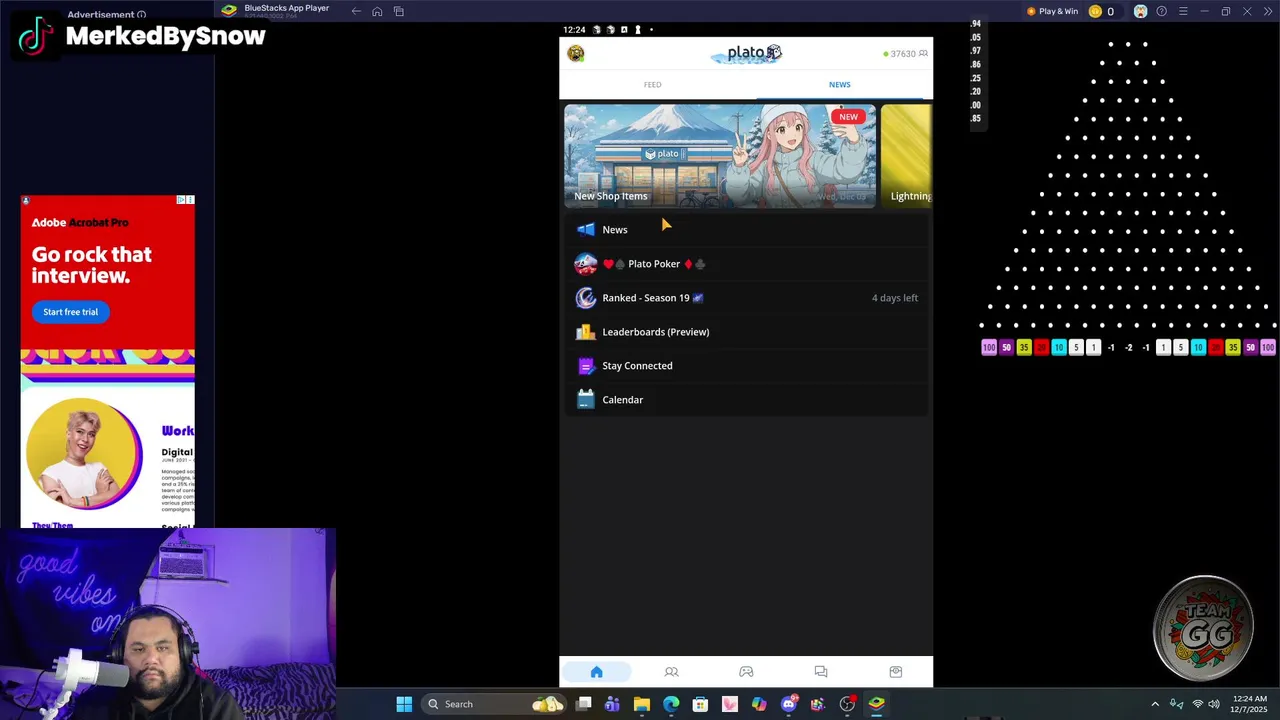Click the Advertisement info icon
The image size is (1280, 720).
pyautogui.click(x=141, y=15)
